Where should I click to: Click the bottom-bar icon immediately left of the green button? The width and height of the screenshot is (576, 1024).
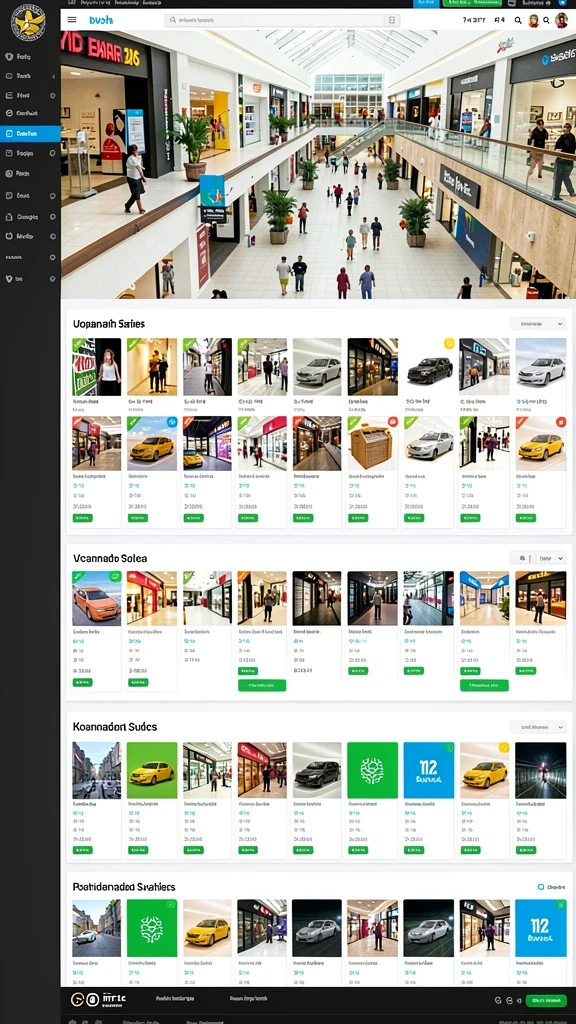point(518,1000)
